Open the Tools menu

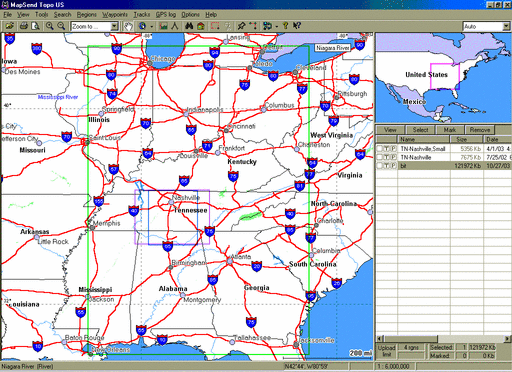(x=42, y=15)
